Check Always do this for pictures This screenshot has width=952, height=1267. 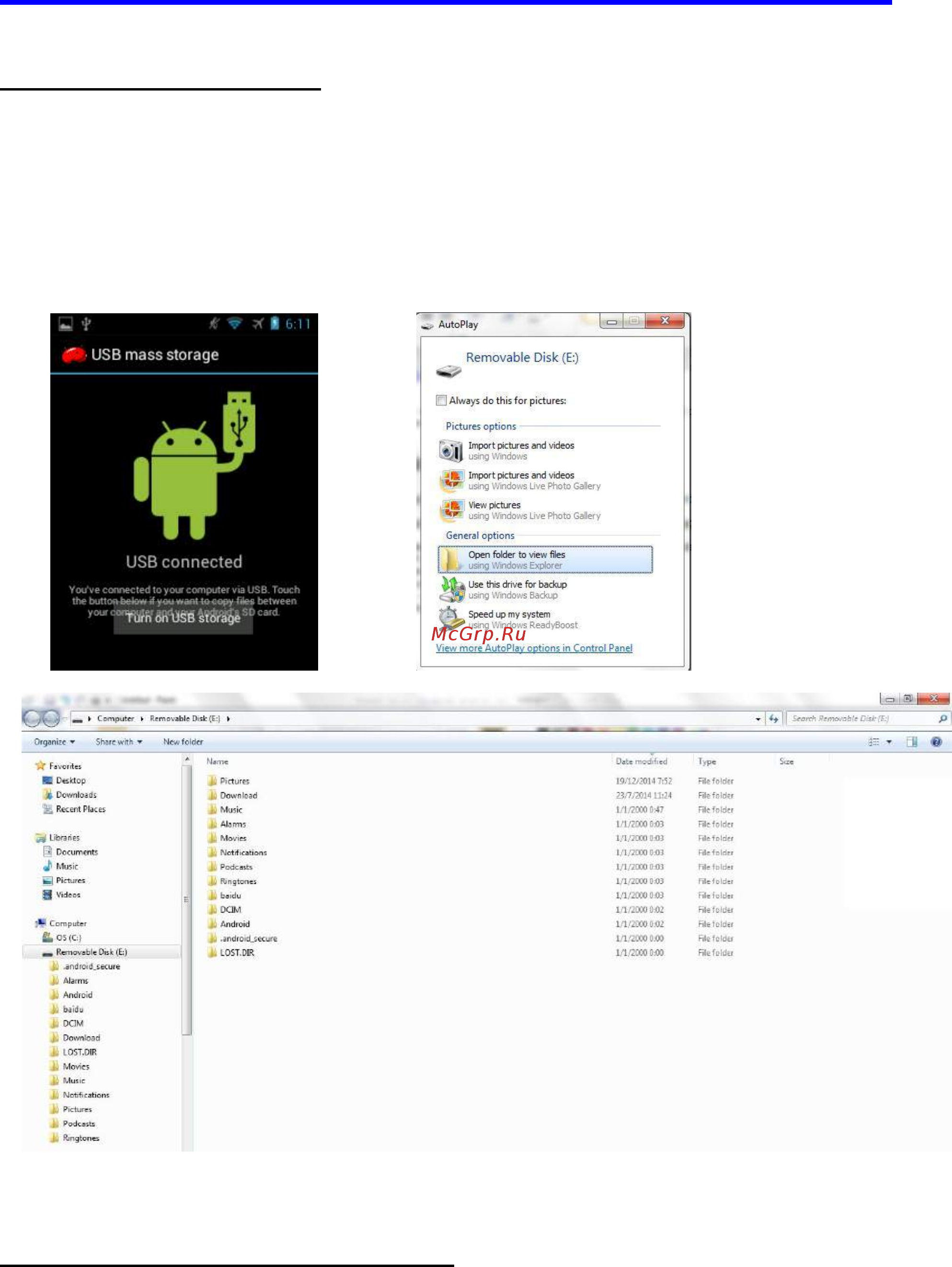pyautogui.click(x=441, y=400)
